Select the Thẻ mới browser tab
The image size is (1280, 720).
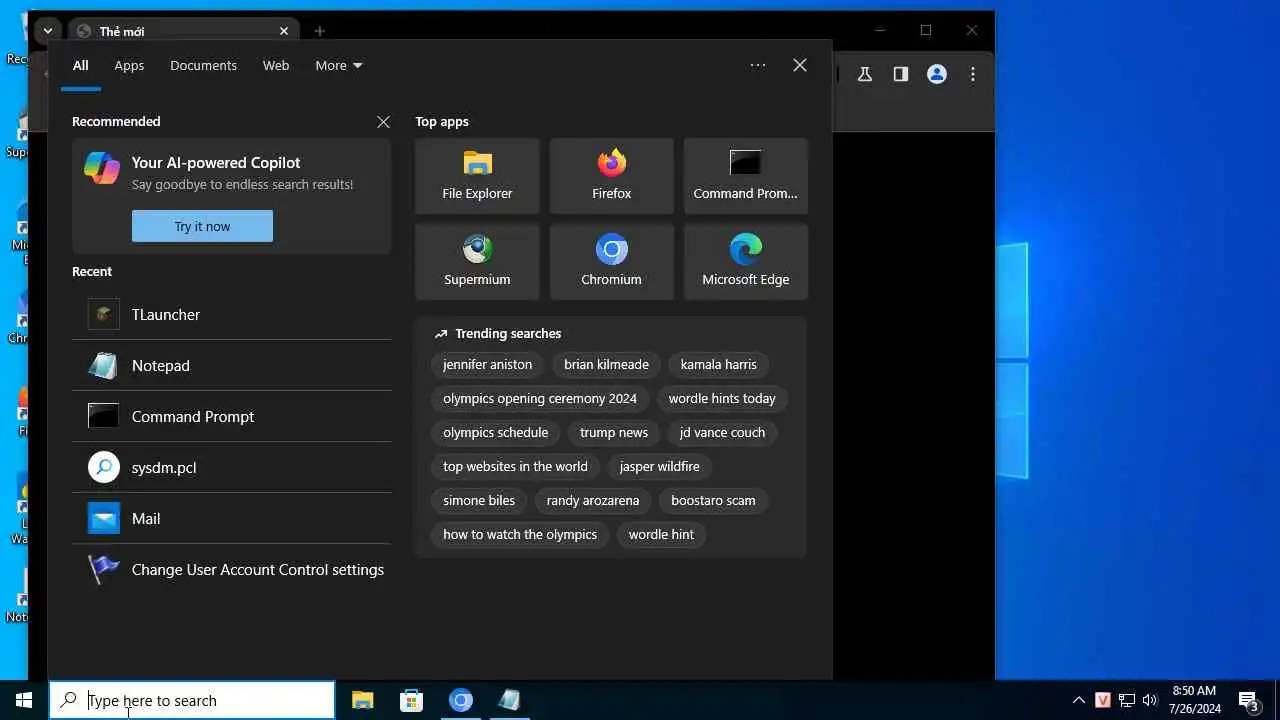tap(182, 31)
